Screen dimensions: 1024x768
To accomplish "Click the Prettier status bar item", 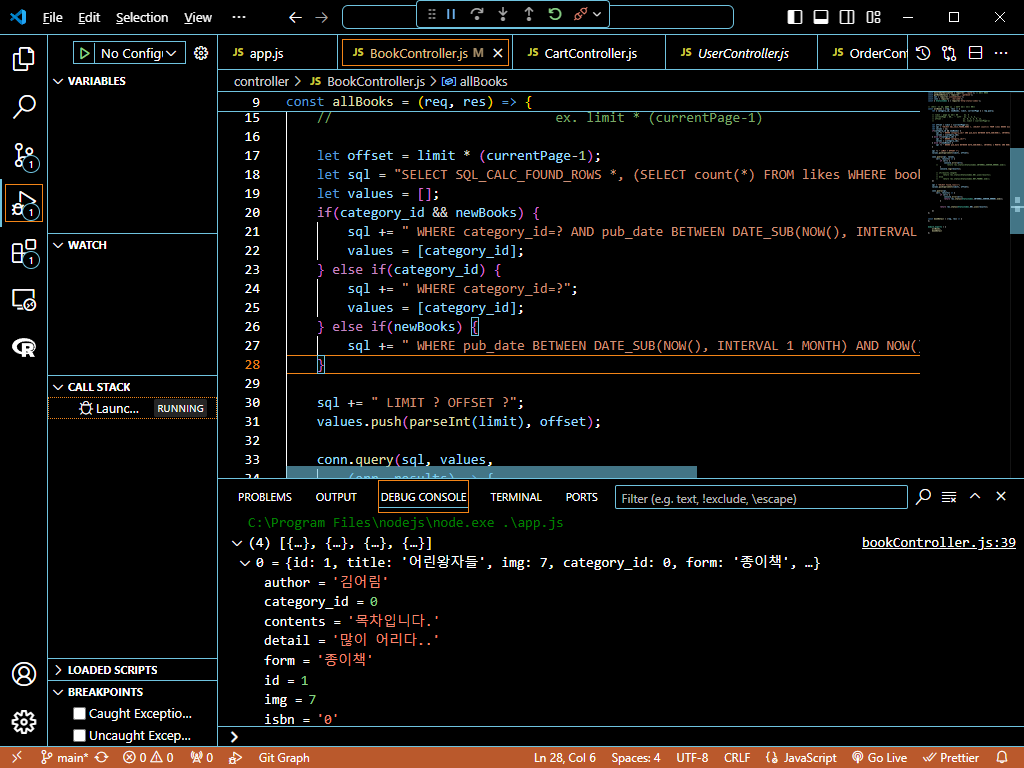I will tap(951, 758).
